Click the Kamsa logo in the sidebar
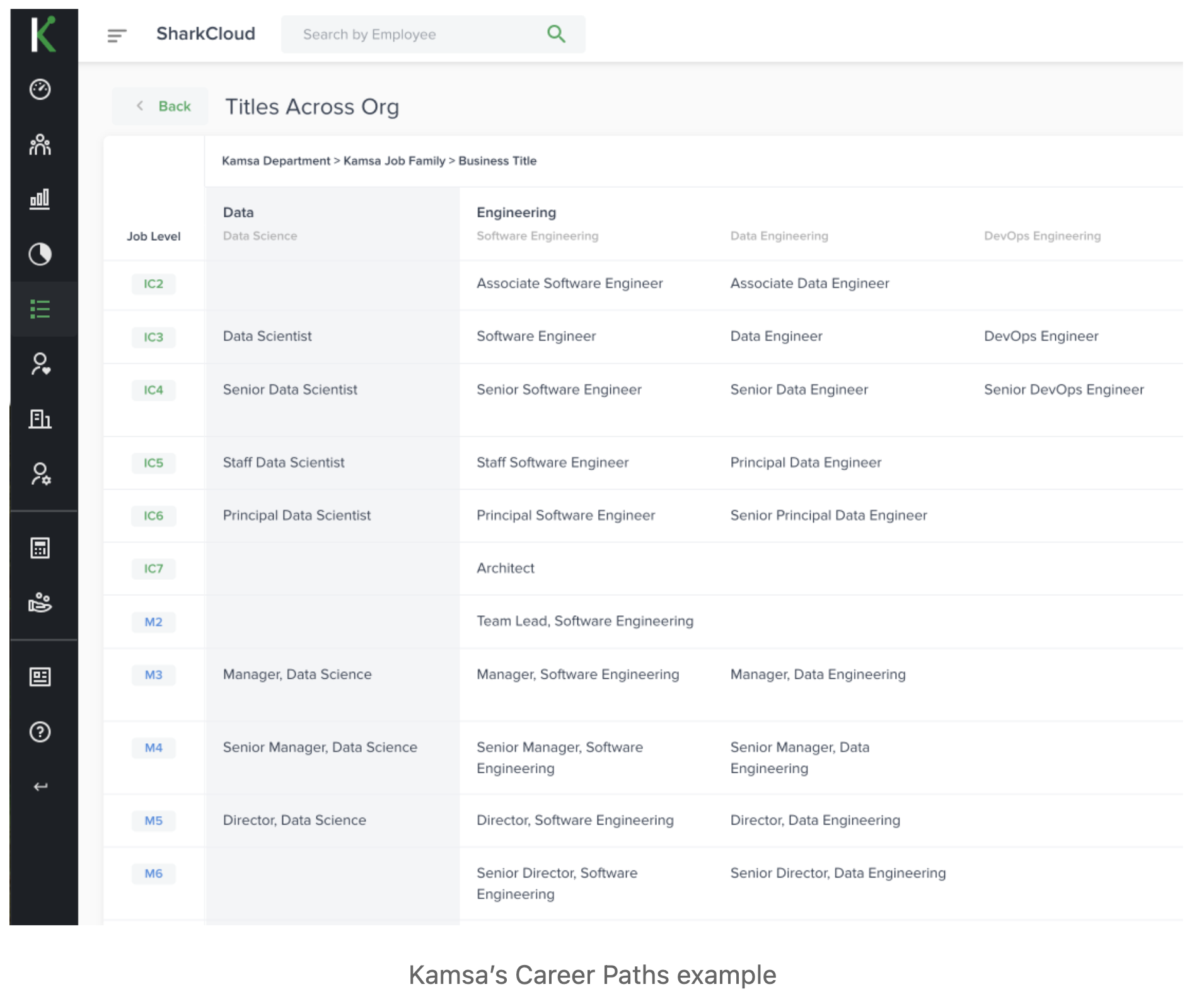Viewport: 1204px width, 1006px height. tap(43, 35)
